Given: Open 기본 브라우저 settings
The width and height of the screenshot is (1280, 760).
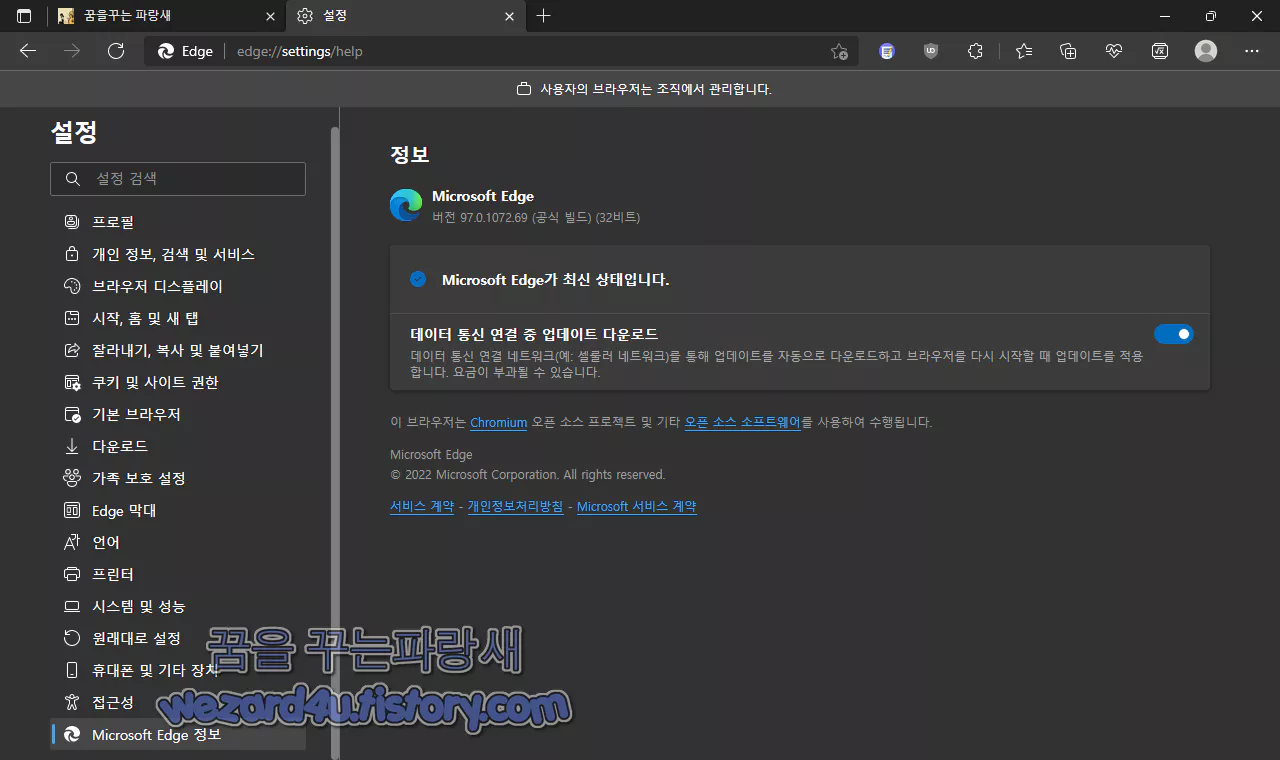Looking at the screenshot, I should coord(178,414).
